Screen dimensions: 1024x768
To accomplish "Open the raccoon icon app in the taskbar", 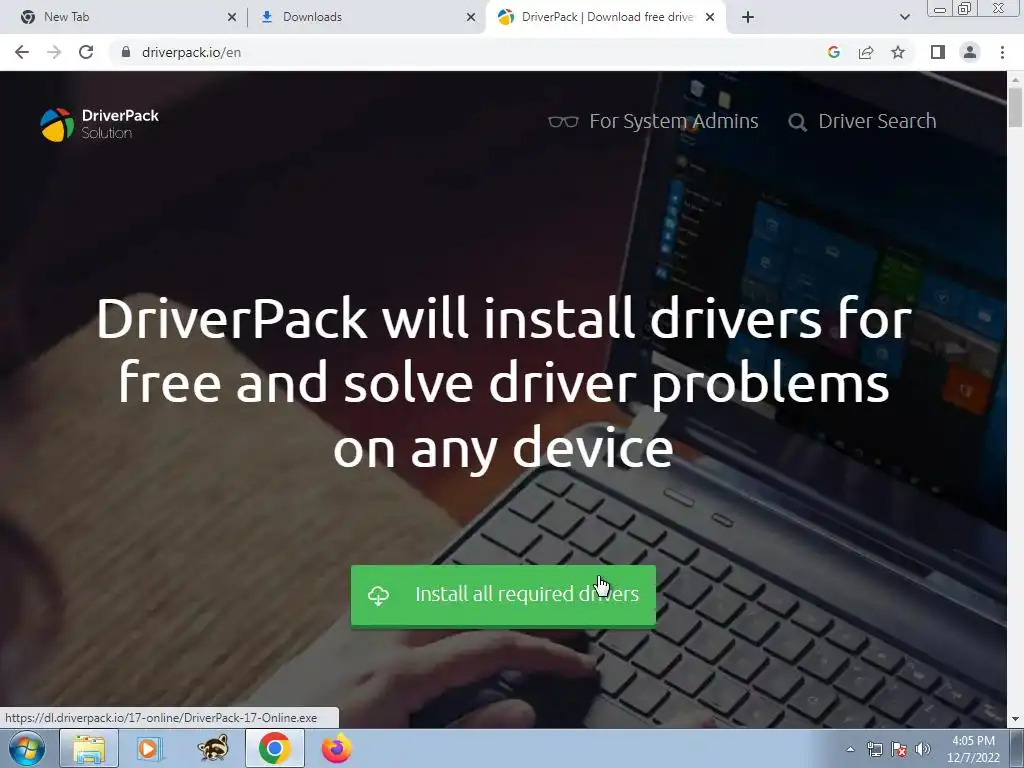I will [212, 749].
